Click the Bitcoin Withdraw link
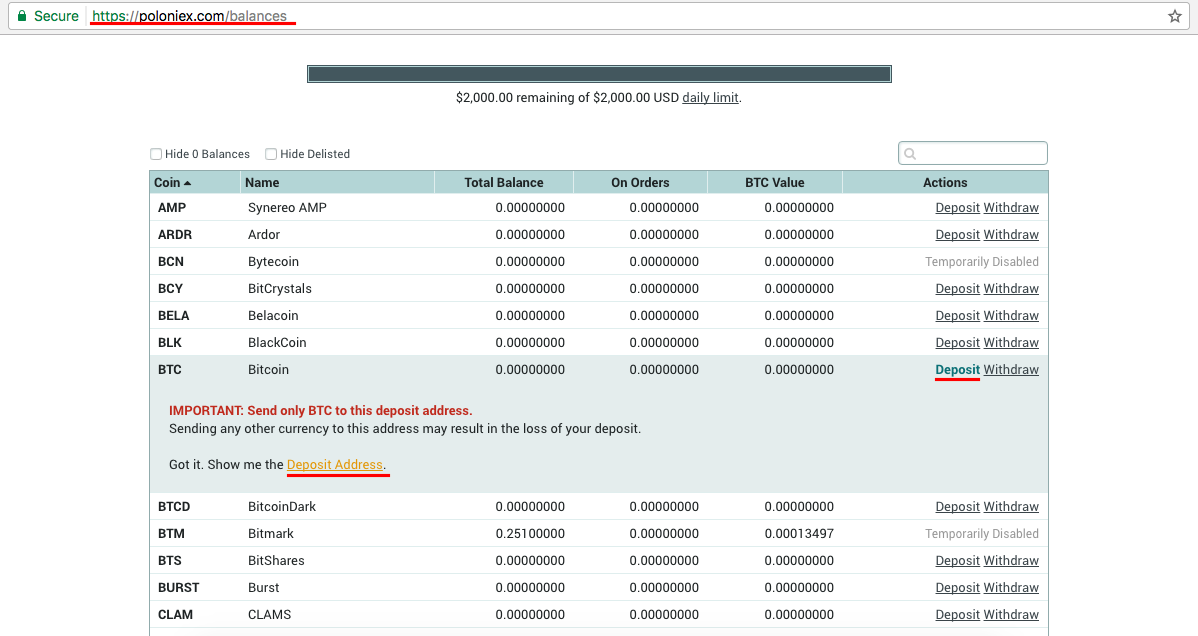The height and width of the screenshot is (636, 1198). point(1011,370)
